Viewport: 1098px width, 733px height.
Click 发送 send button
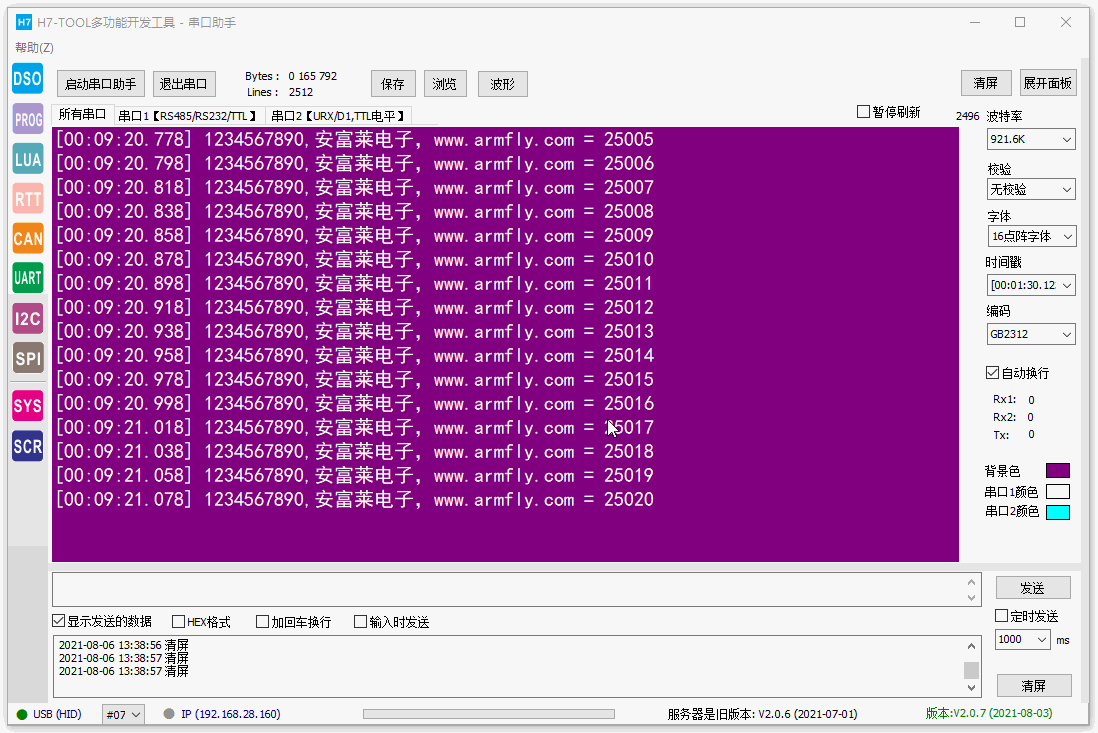pyautogui.click(x=1033, y=588)
